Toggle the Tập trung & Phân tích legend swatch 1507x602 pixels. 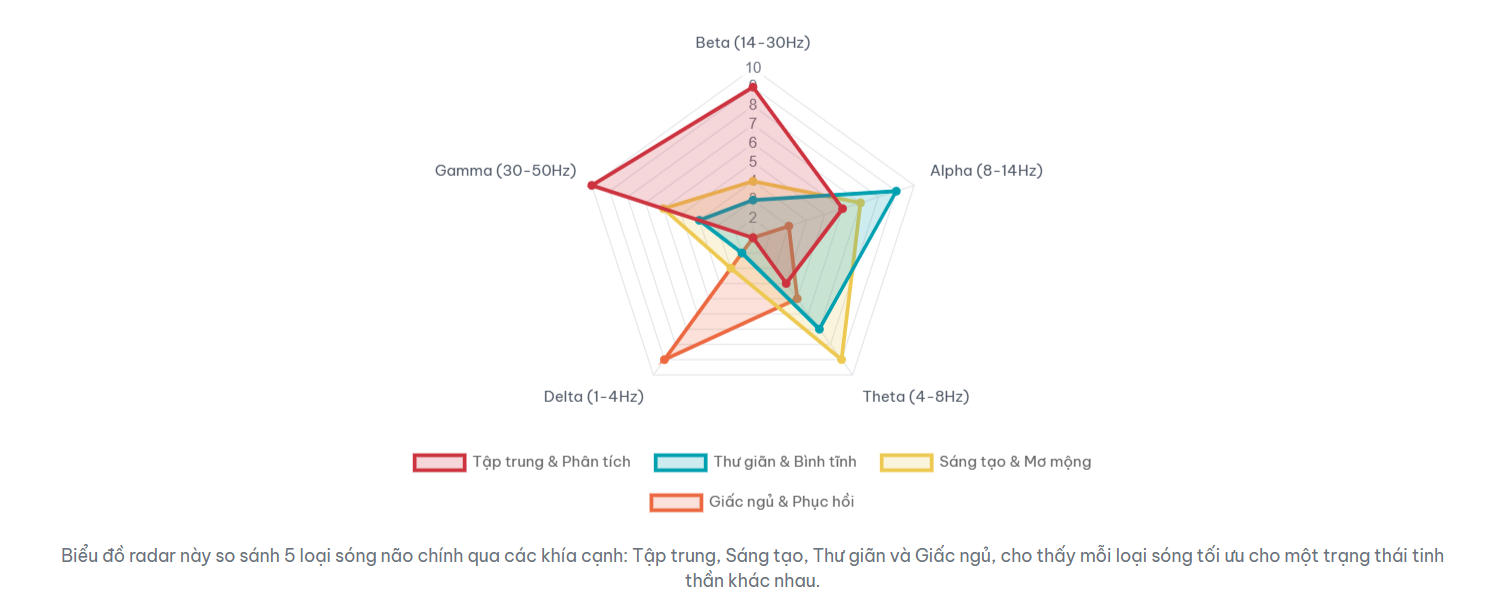(439, 462)
